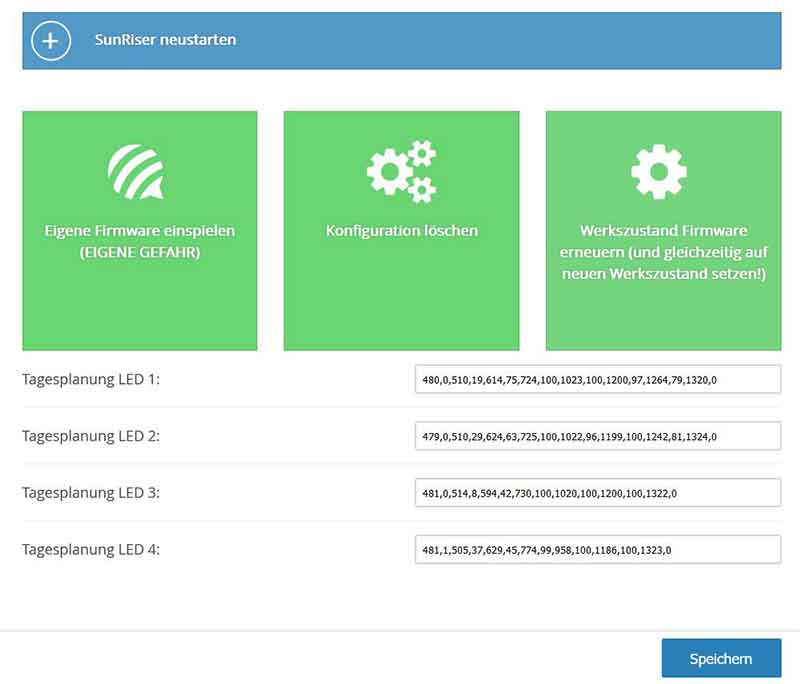Click the Tagesplanung LED 1 label
This screenshot has width=800, height=684.
(x=91, y=380)
